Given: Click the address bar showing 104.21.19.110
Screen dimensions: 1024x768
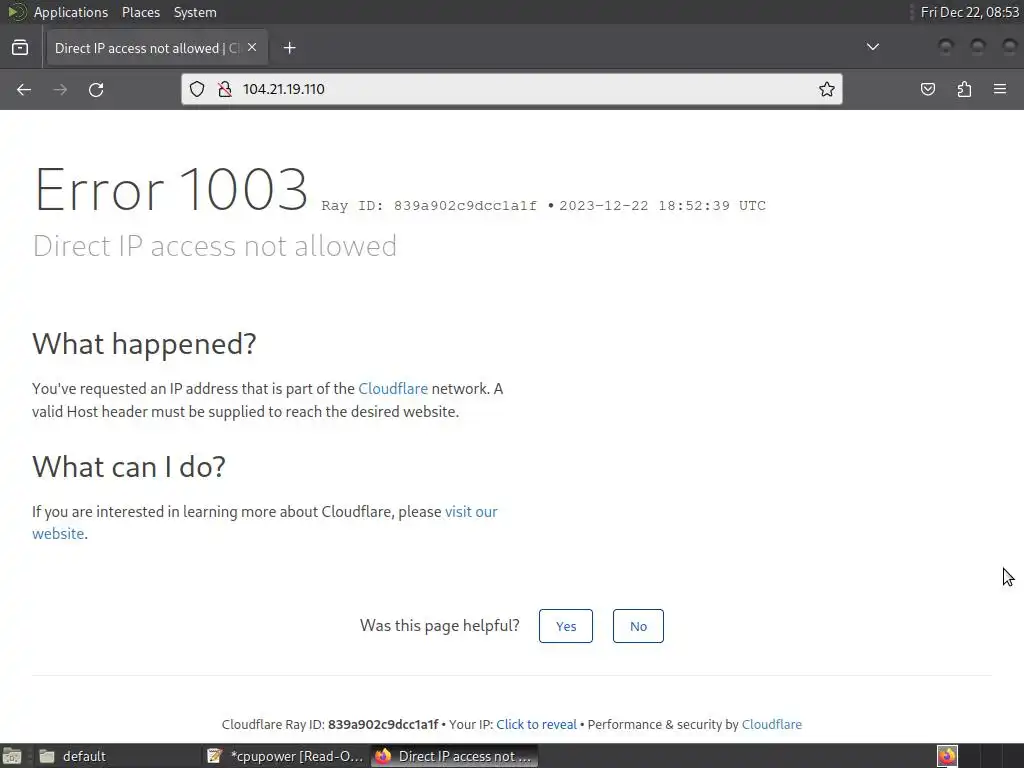Looking at the screenshot, I should point(512,89).
